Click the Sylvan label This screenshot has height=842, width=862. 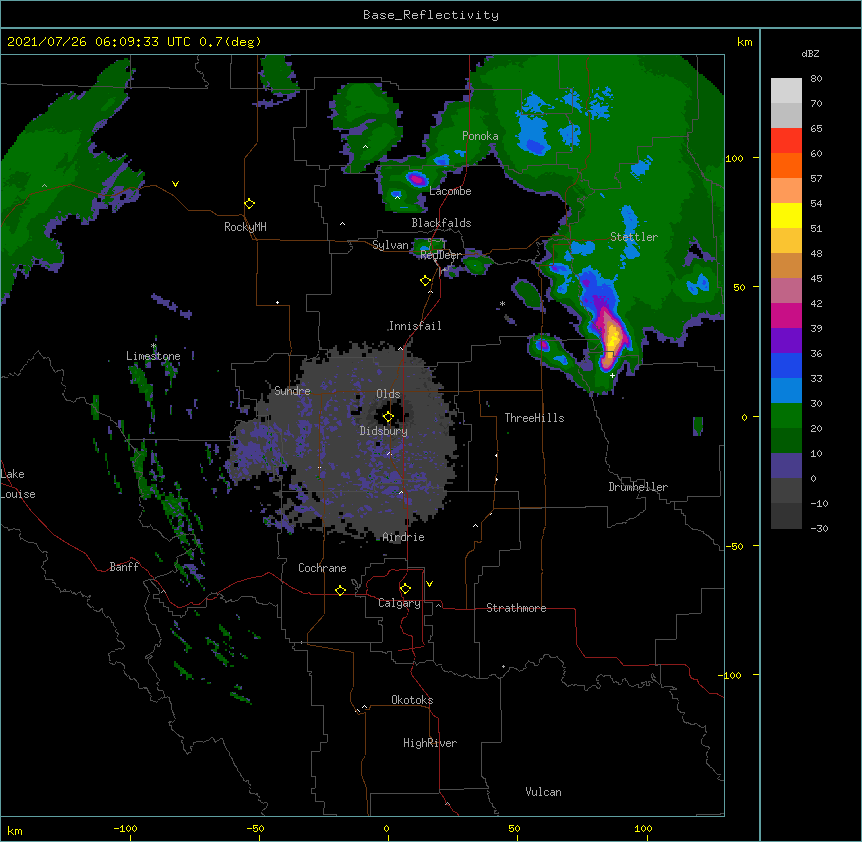tap(390, 245)
